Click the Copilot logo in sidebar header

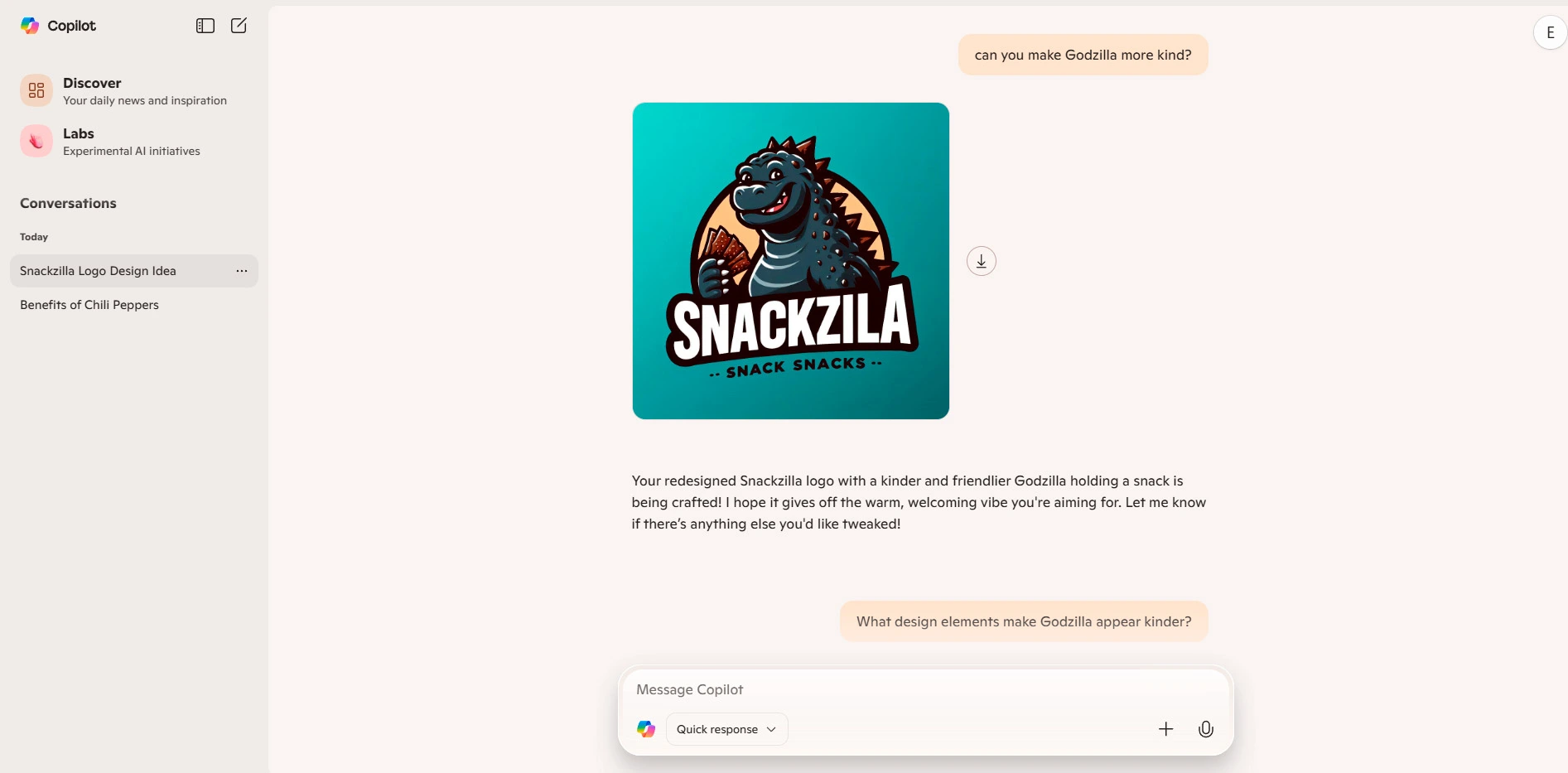pos(30,26)
